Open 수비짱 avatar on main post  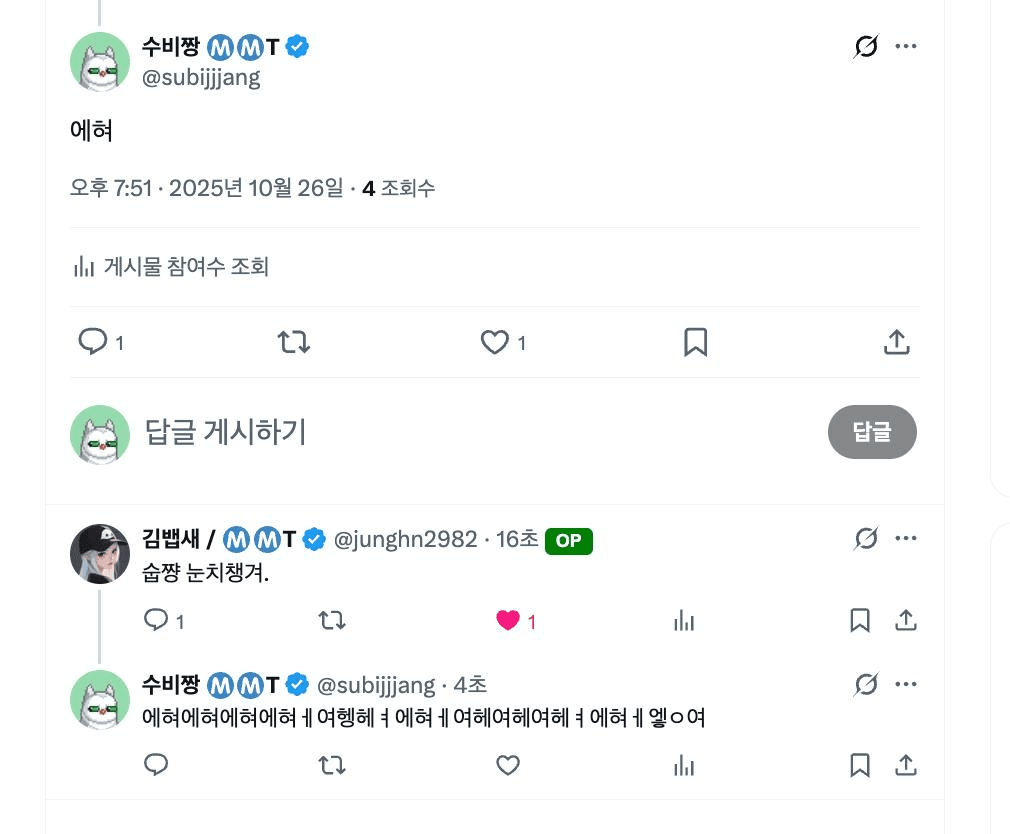tap(100, 62)
